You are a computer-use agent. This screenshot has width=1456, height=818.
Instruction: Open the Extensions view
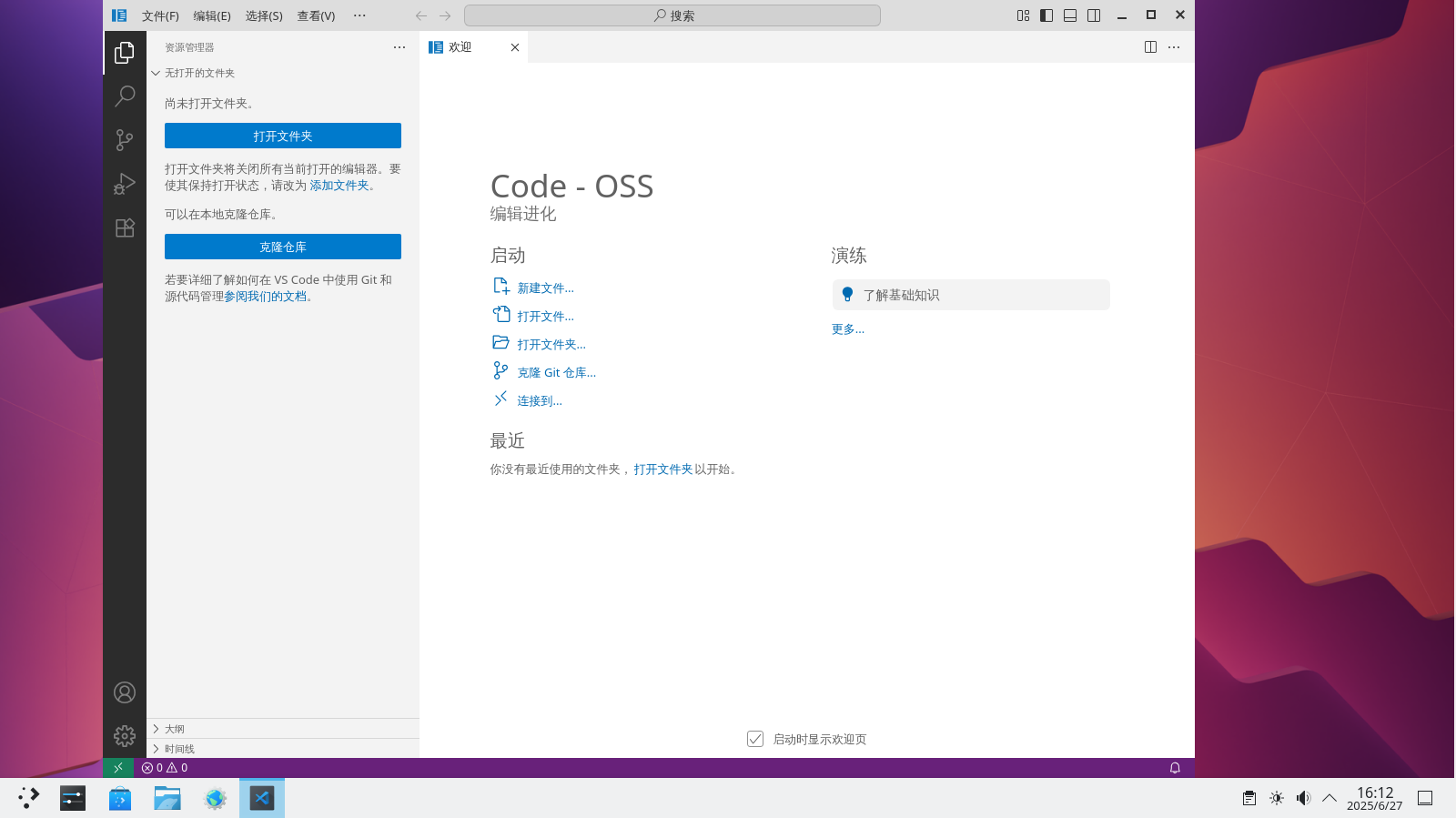125,227
